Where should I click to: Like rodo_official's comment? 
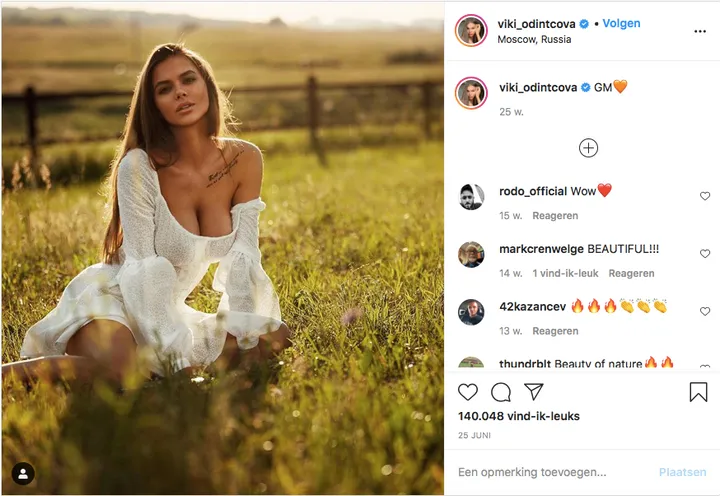coord(704,196)
